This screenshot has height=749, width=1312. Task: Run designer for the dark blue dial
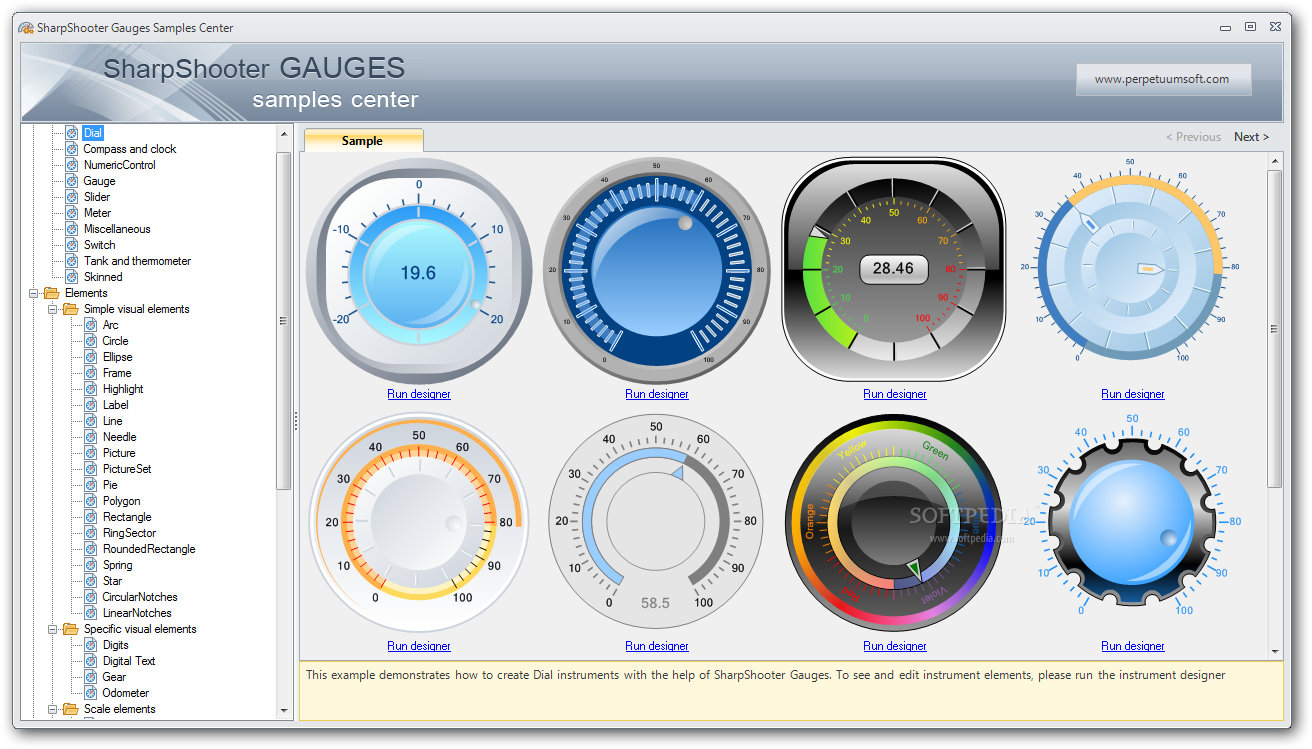[657, 394]
